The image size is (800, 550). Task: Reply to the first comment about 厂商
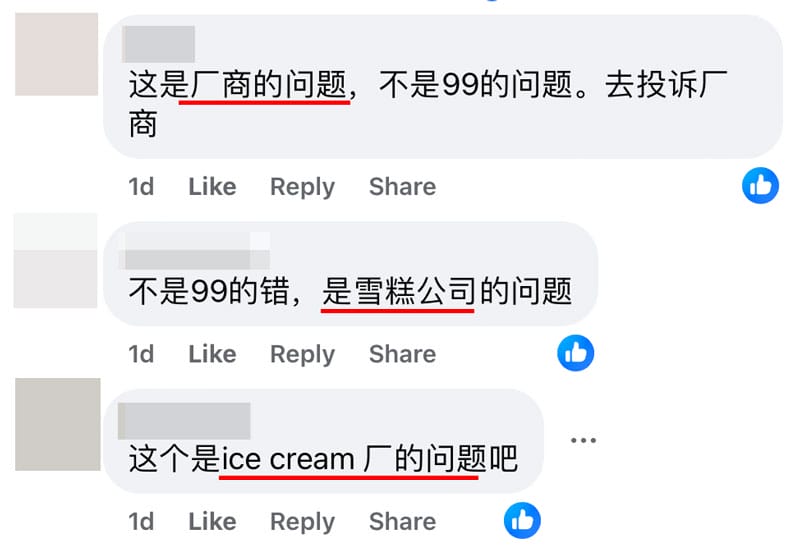click(302, 187)
